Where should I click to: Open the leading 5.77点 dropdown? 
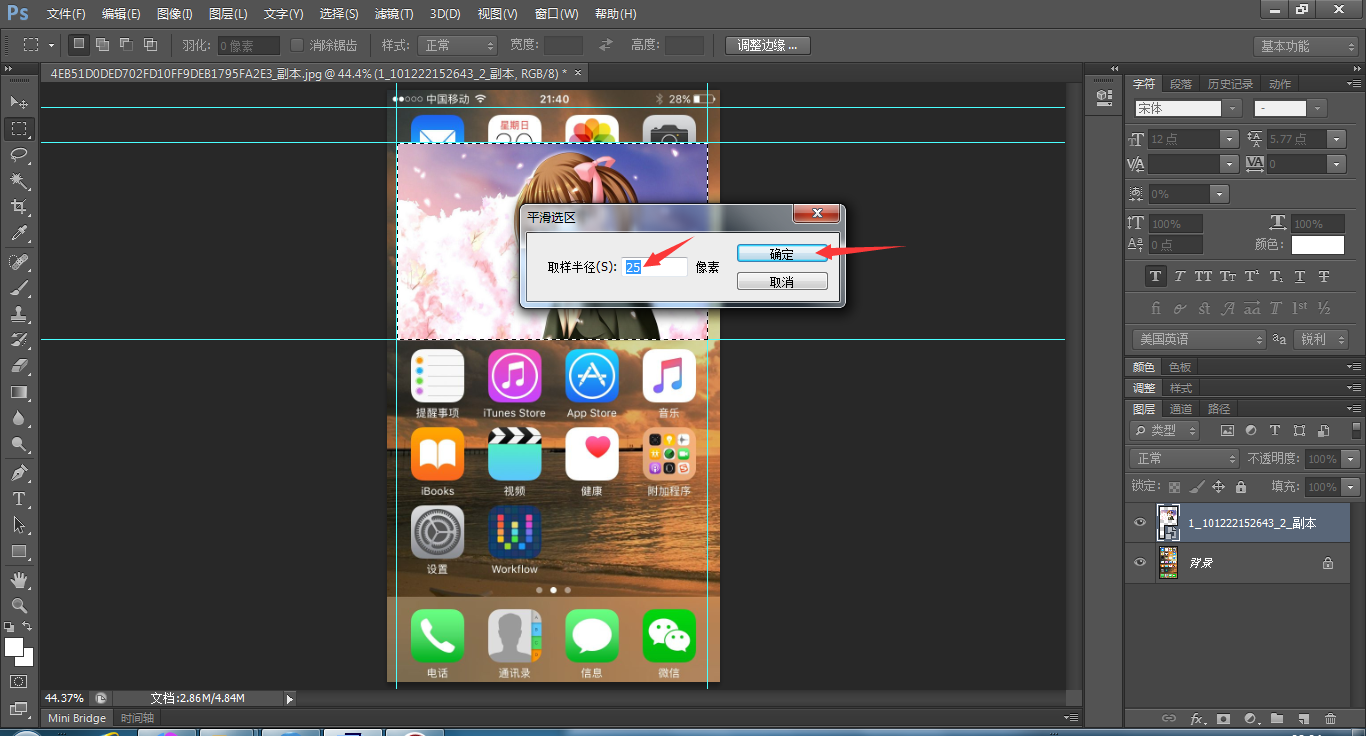1337,139
